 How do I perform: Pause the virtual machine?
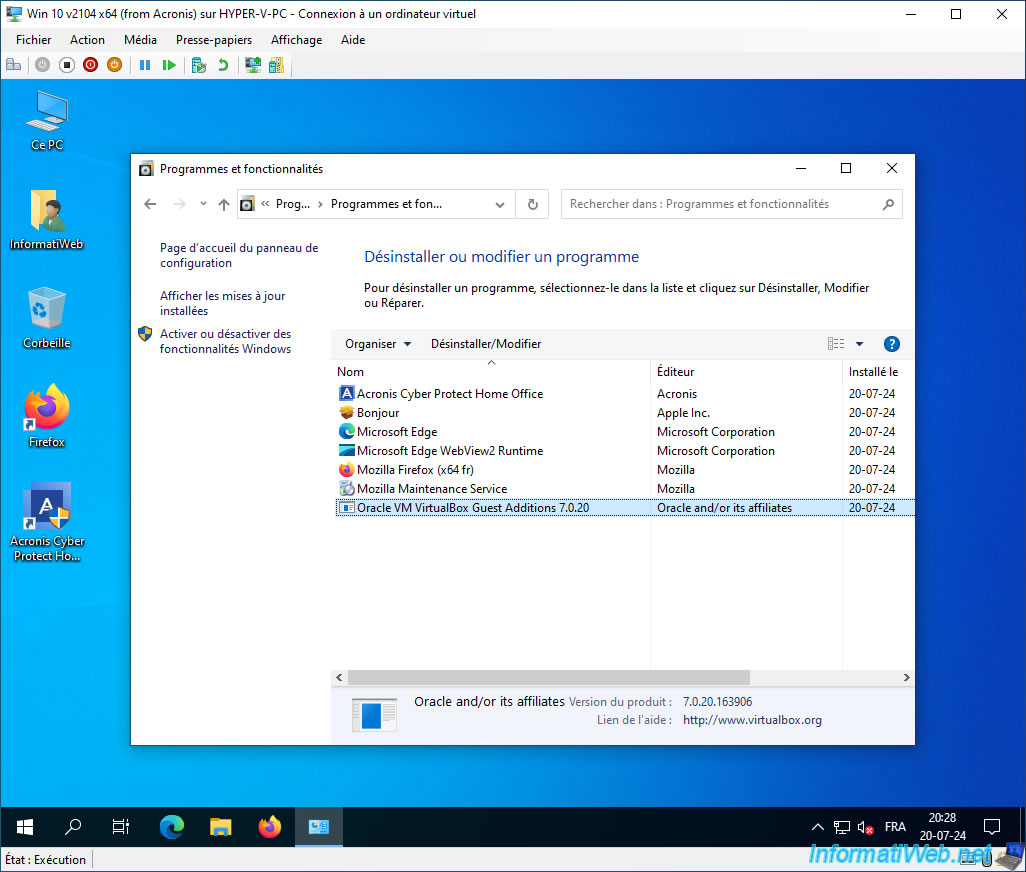coord(145,65)
